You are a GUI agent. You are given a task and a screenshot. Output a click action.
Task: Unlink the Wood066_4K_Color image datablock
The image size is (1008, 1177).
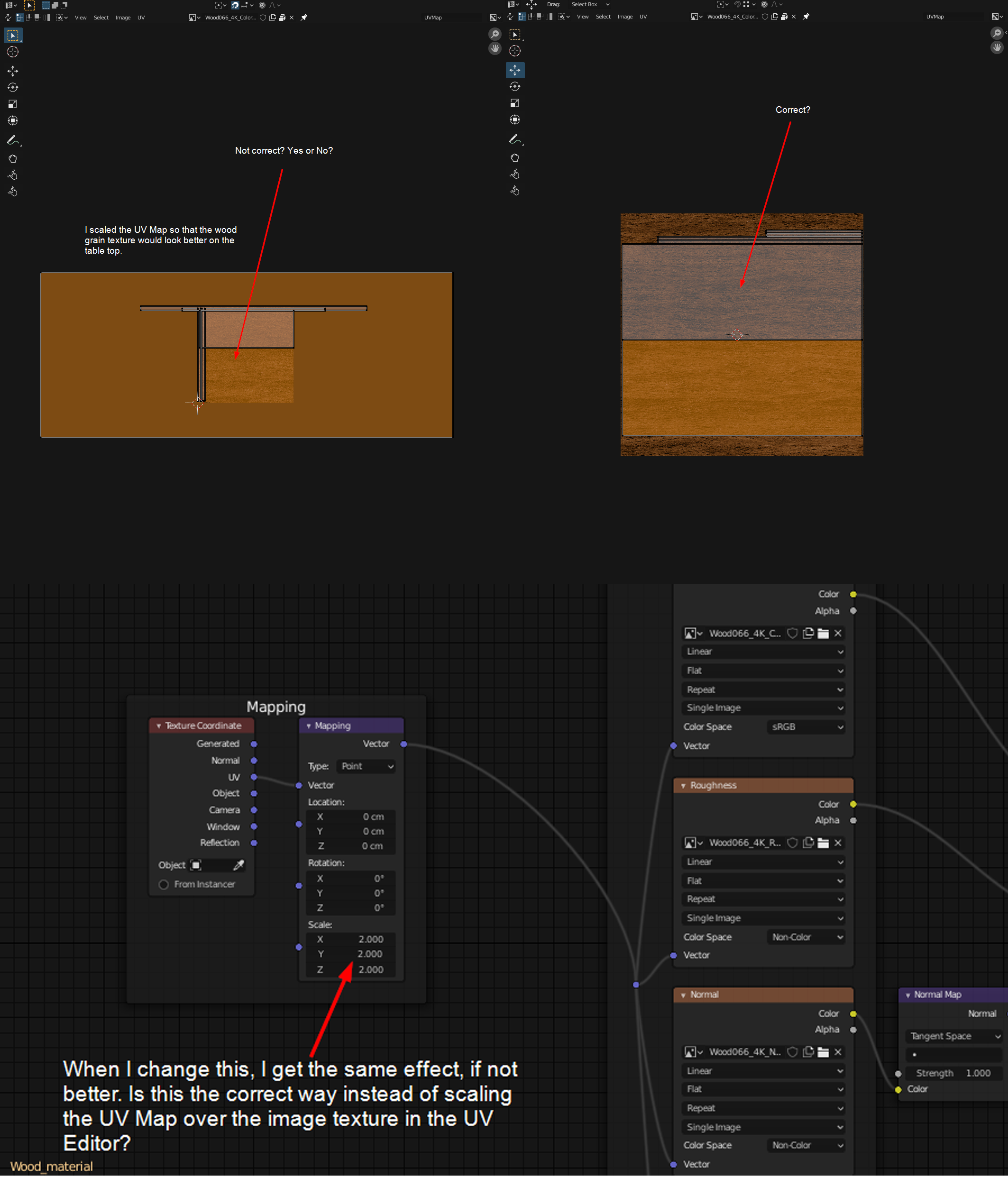point(292,18)
